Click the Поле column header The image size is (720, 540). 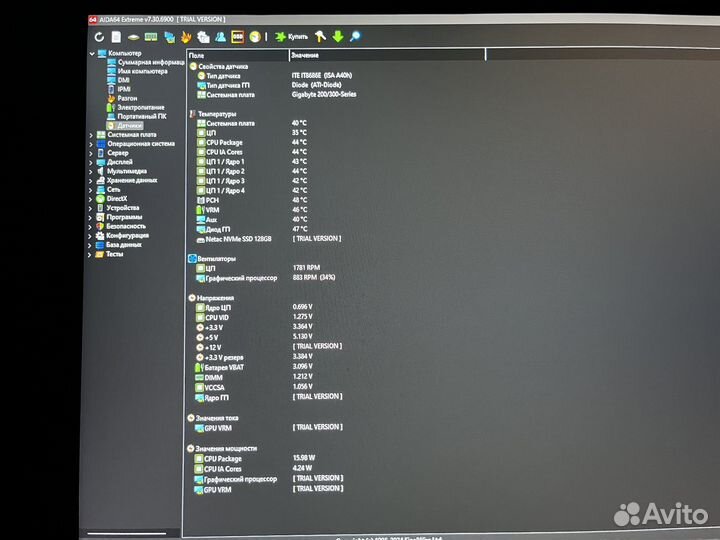(x=238, y=55)
